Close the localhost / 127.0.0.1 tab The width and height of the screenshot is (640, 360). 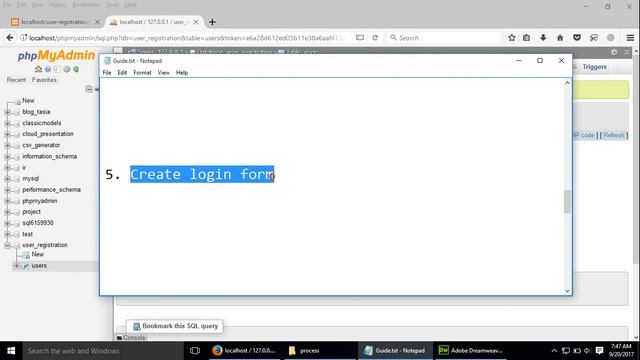point(196,22)
